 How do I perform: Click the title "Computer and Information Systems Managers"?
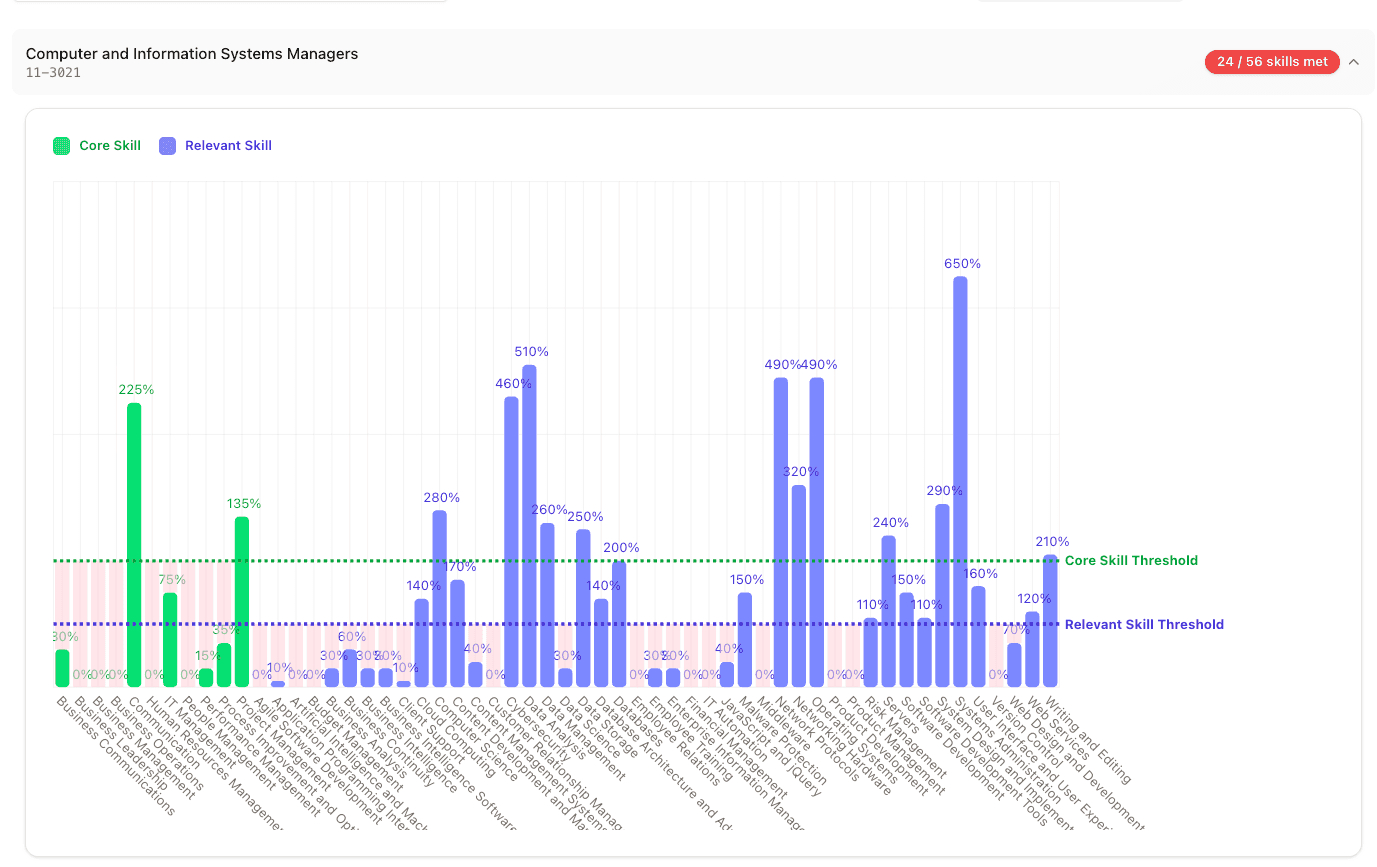193,53
